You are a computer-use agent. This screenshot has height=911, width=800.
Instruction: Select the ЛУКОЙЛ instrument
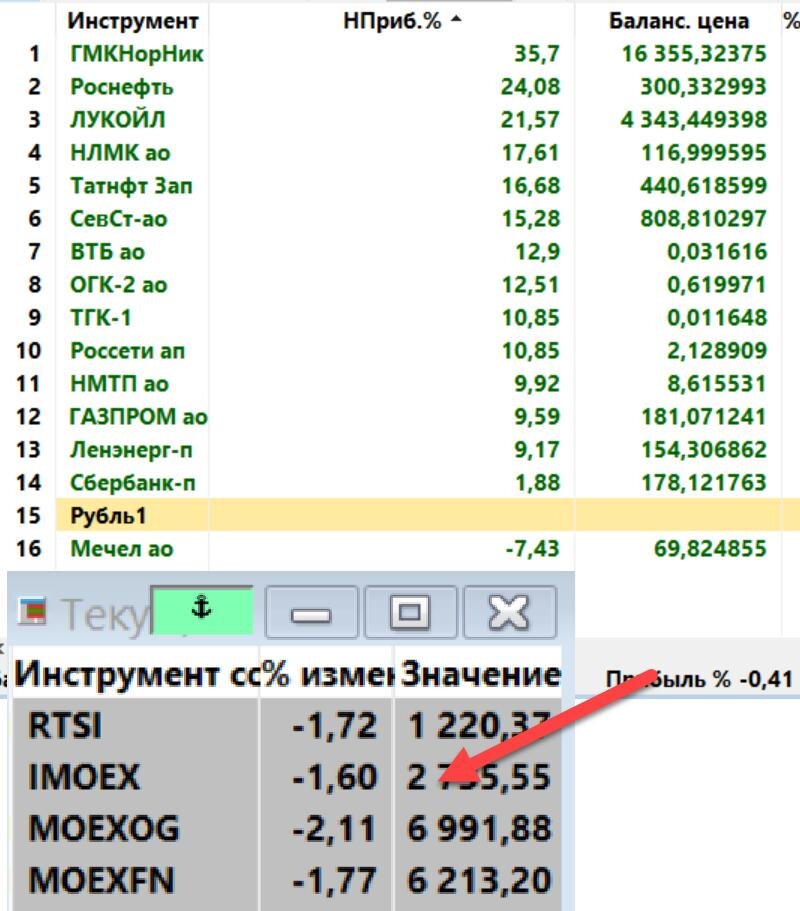117,120
